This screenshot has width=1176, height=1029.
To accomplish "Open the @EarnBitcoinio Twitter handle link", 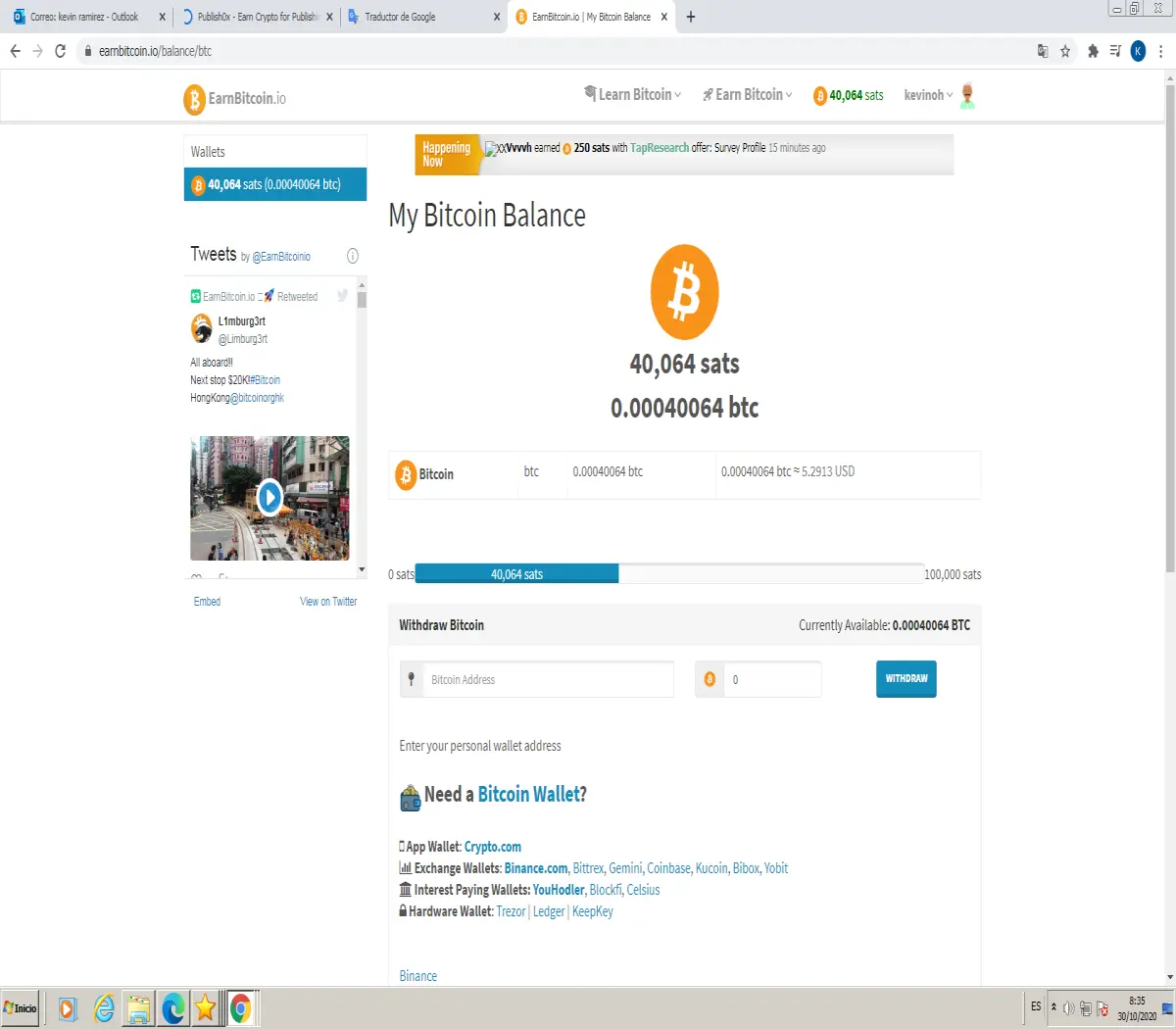I will 281,257.
